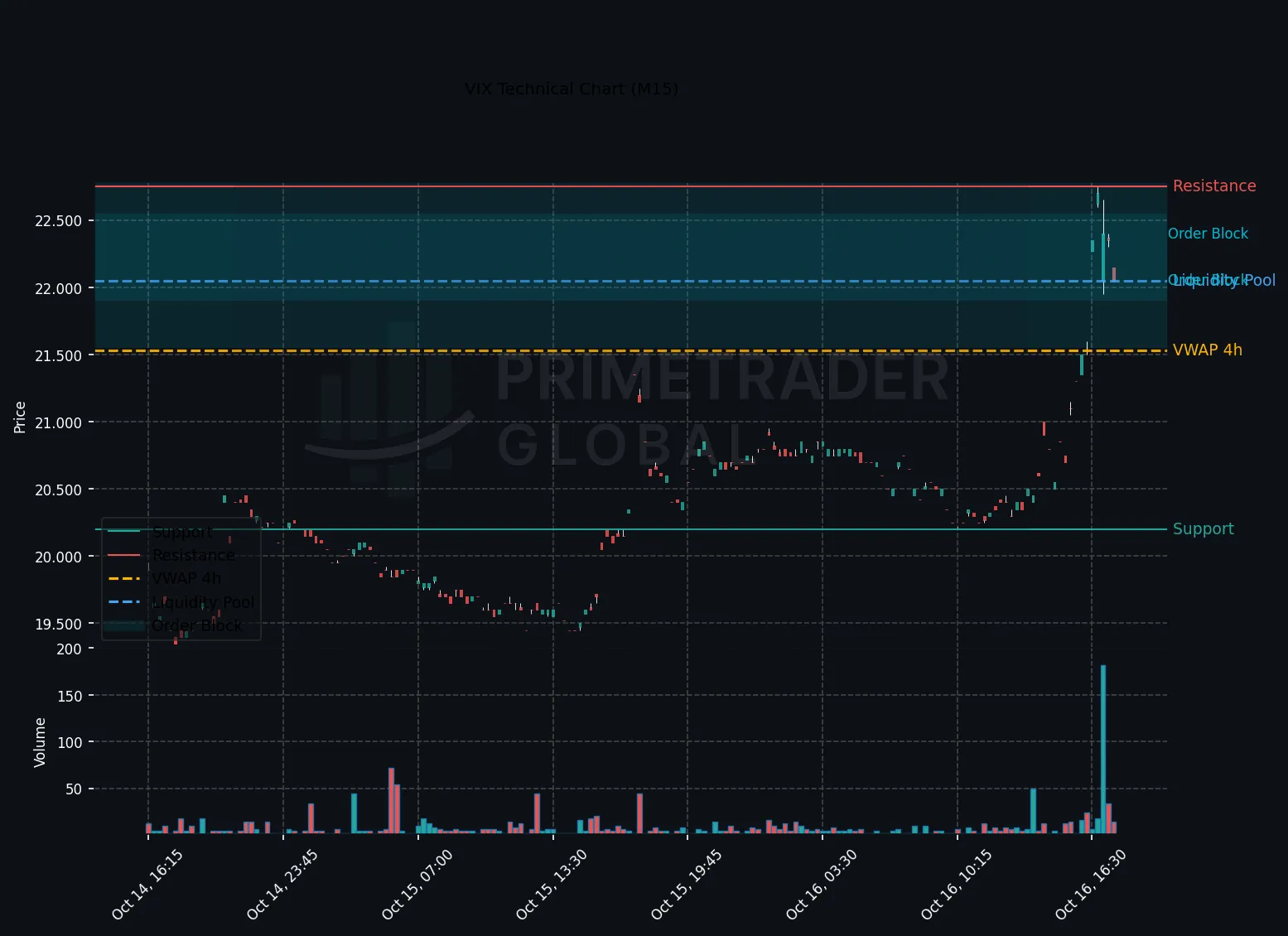Click the green Support label on right
Viewport: 1288px width, 936px height.
coord(1204,528)
